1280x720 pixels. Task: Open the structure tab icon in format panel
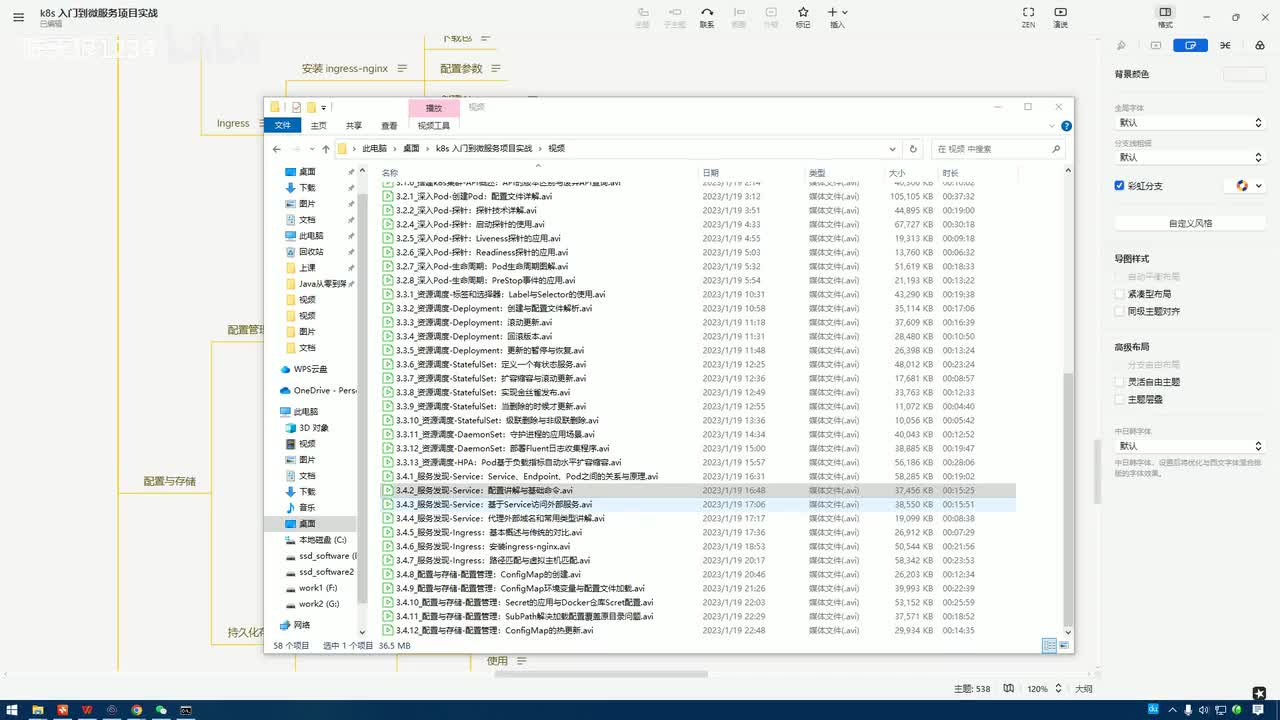pos(1225,45)
